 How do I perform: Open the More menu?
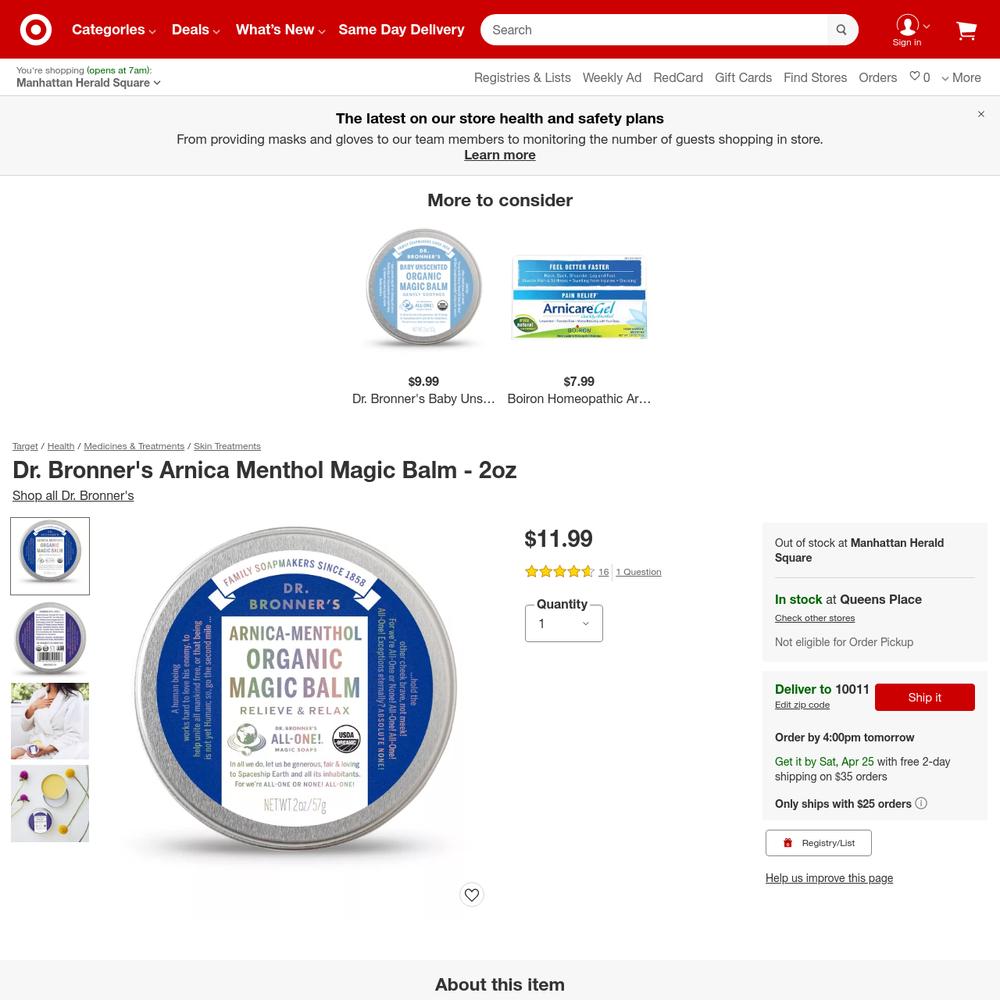tap(961, 78)
